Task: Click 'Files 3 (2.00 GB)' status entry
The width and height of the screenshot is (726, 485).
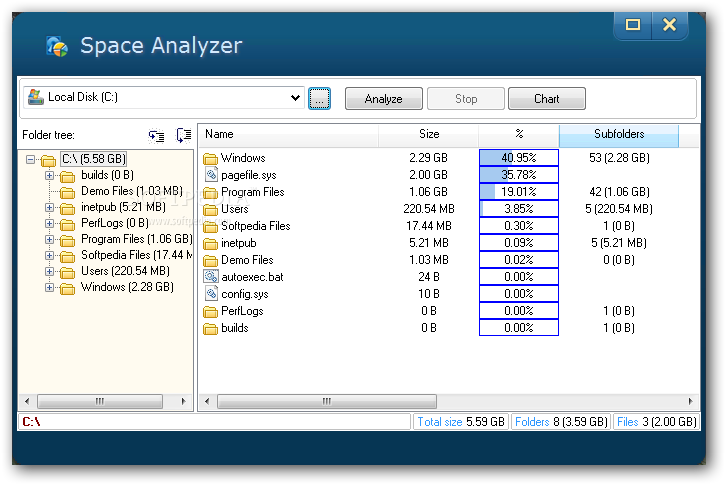Action: tap(657, 422)
